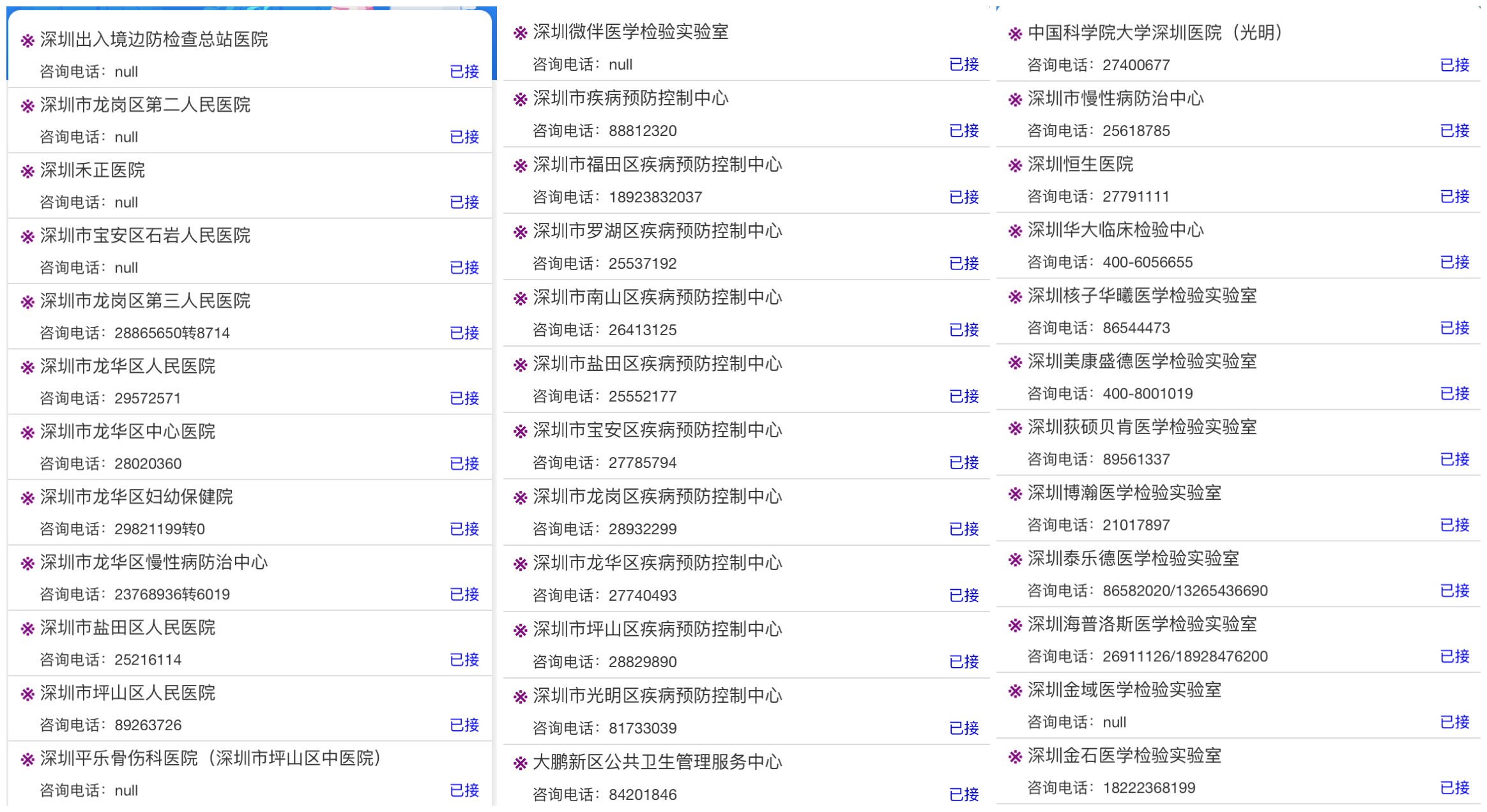Click 已接 link for 深圳市龙岗区第三人民医院
1487x812 pixels.
pos(464,333)
